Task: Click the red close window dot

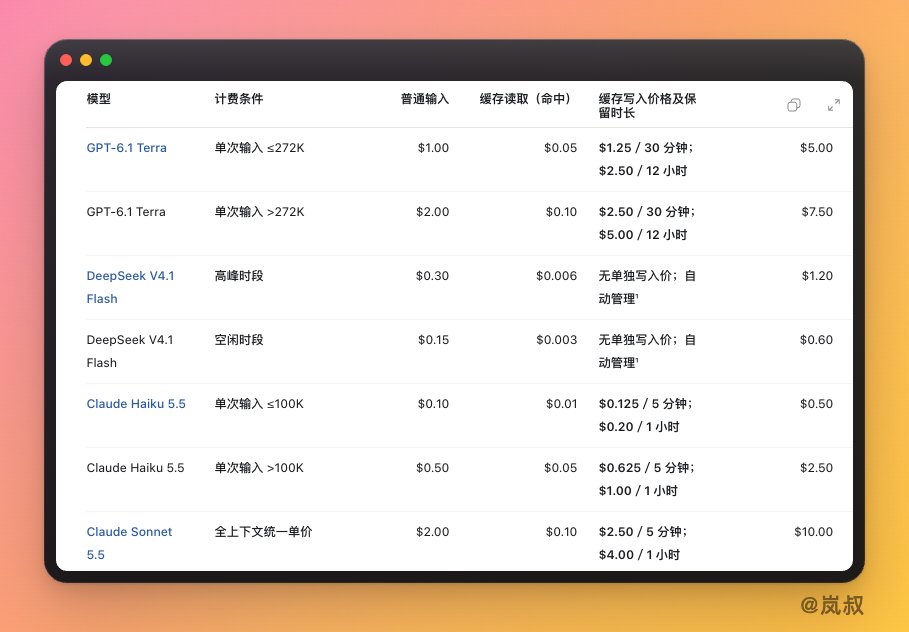Action: click(66, 60)
